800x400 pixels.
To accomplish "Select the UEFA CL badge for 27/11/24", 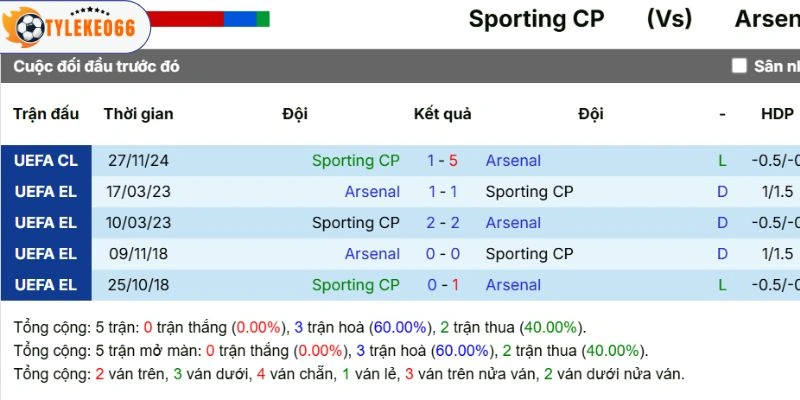I will pos(46,160).
